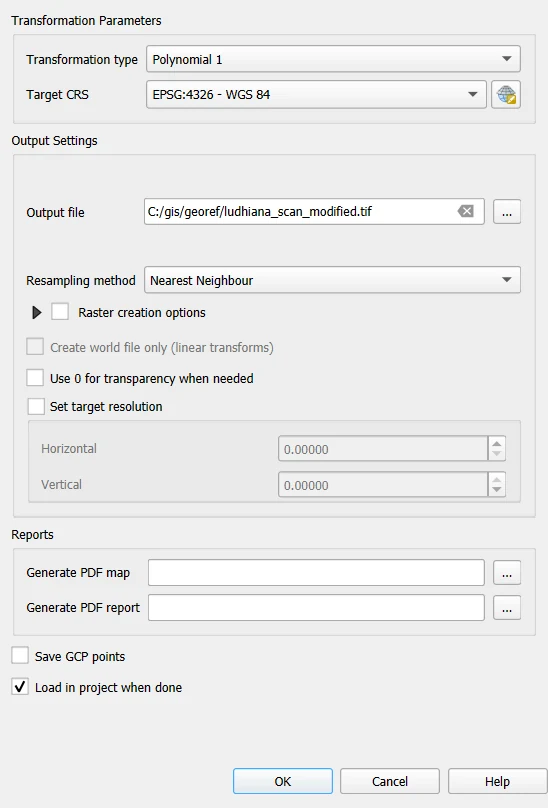Enable Save GCP points checkbox

pos(20,656)
